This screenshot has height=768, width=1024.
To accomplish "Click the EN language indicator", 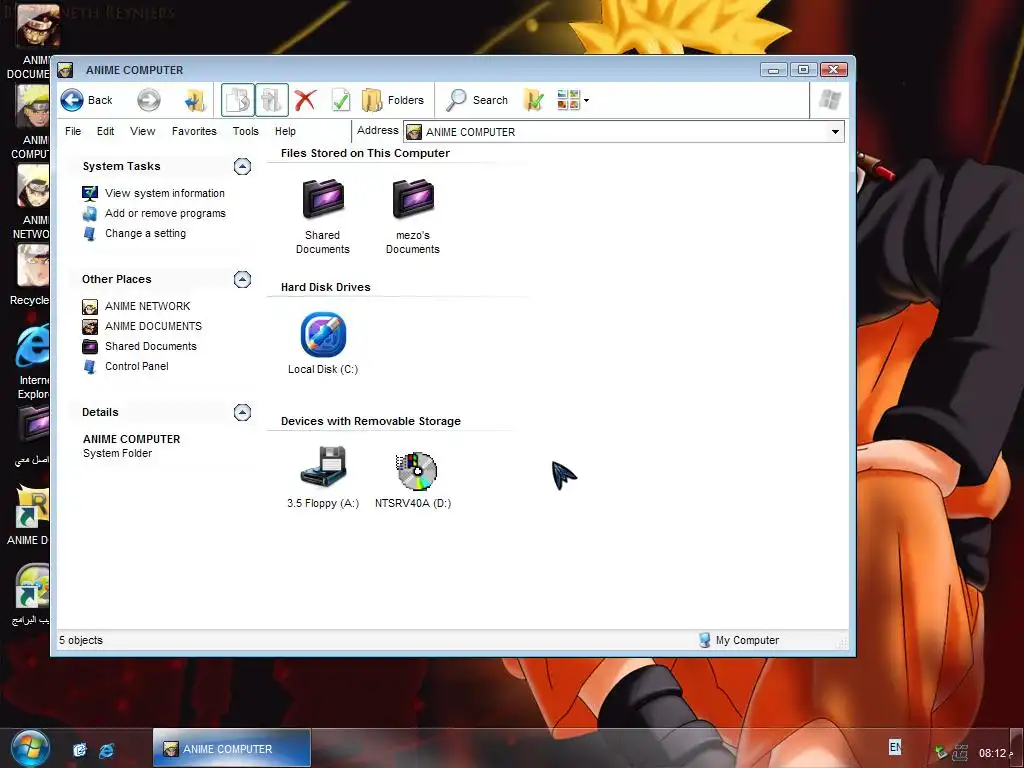I will (x=895, y=747).
